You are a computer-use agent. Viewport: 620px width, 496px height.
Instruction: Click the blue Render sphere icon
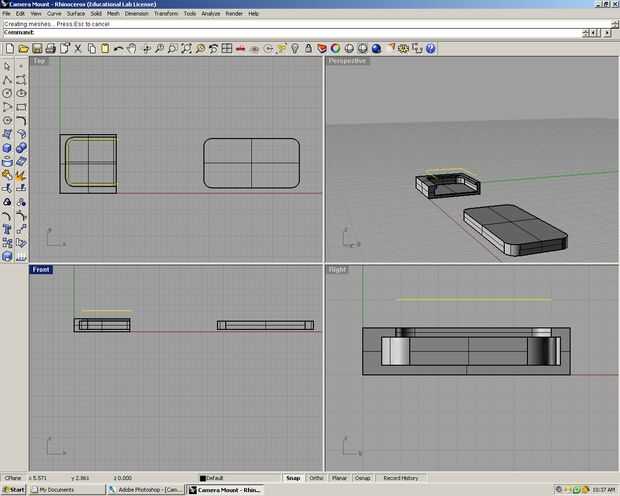click(x=376, y=49)
